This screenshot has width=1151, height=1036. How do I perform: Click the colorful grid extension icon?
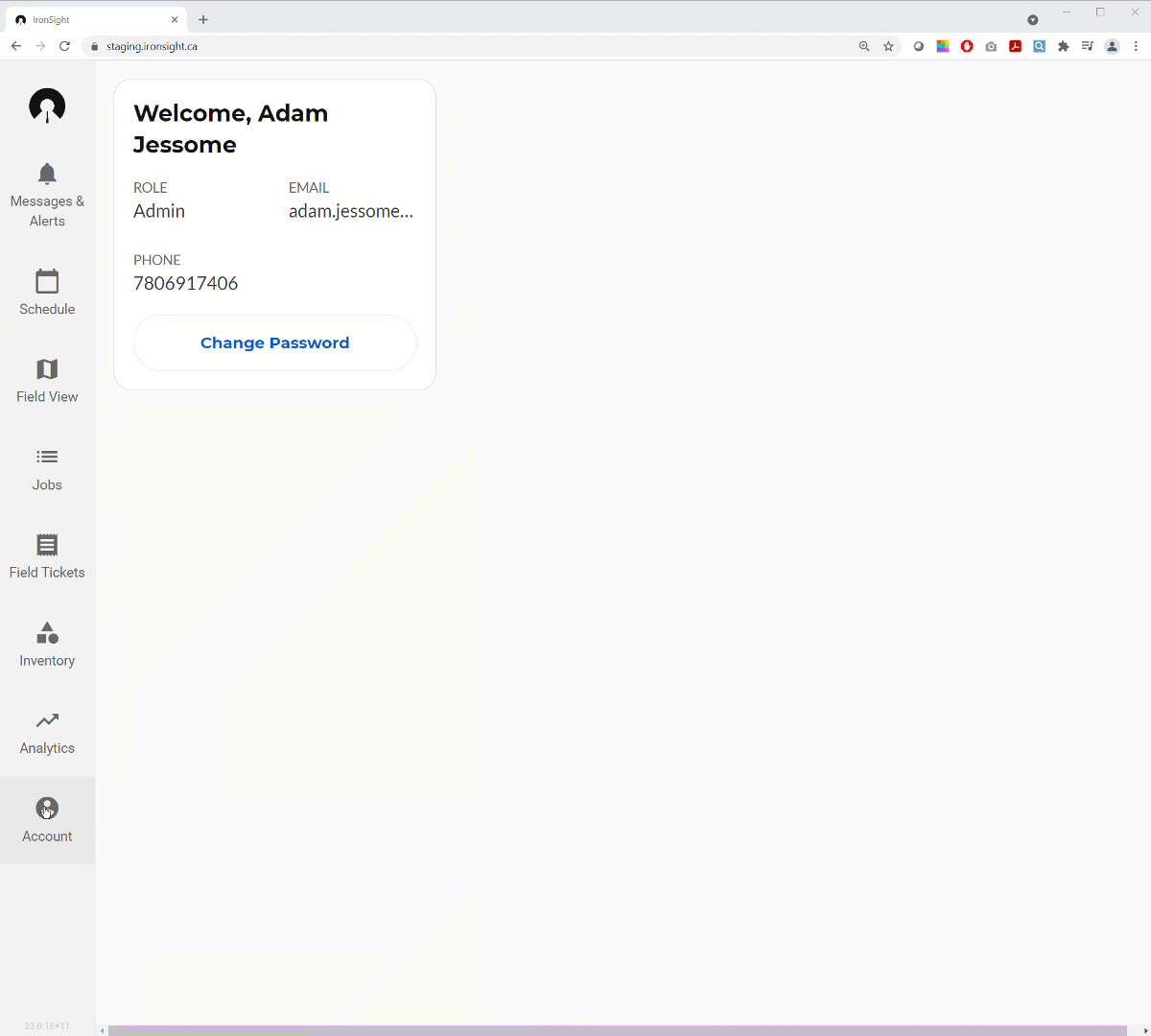[x=943, y=46]
